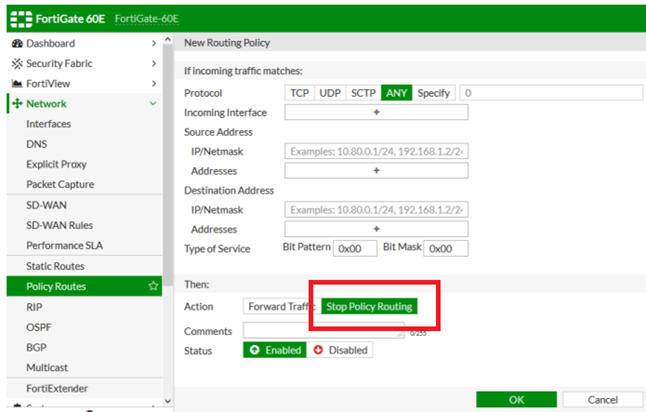Click OK to save routing policy

516,399
